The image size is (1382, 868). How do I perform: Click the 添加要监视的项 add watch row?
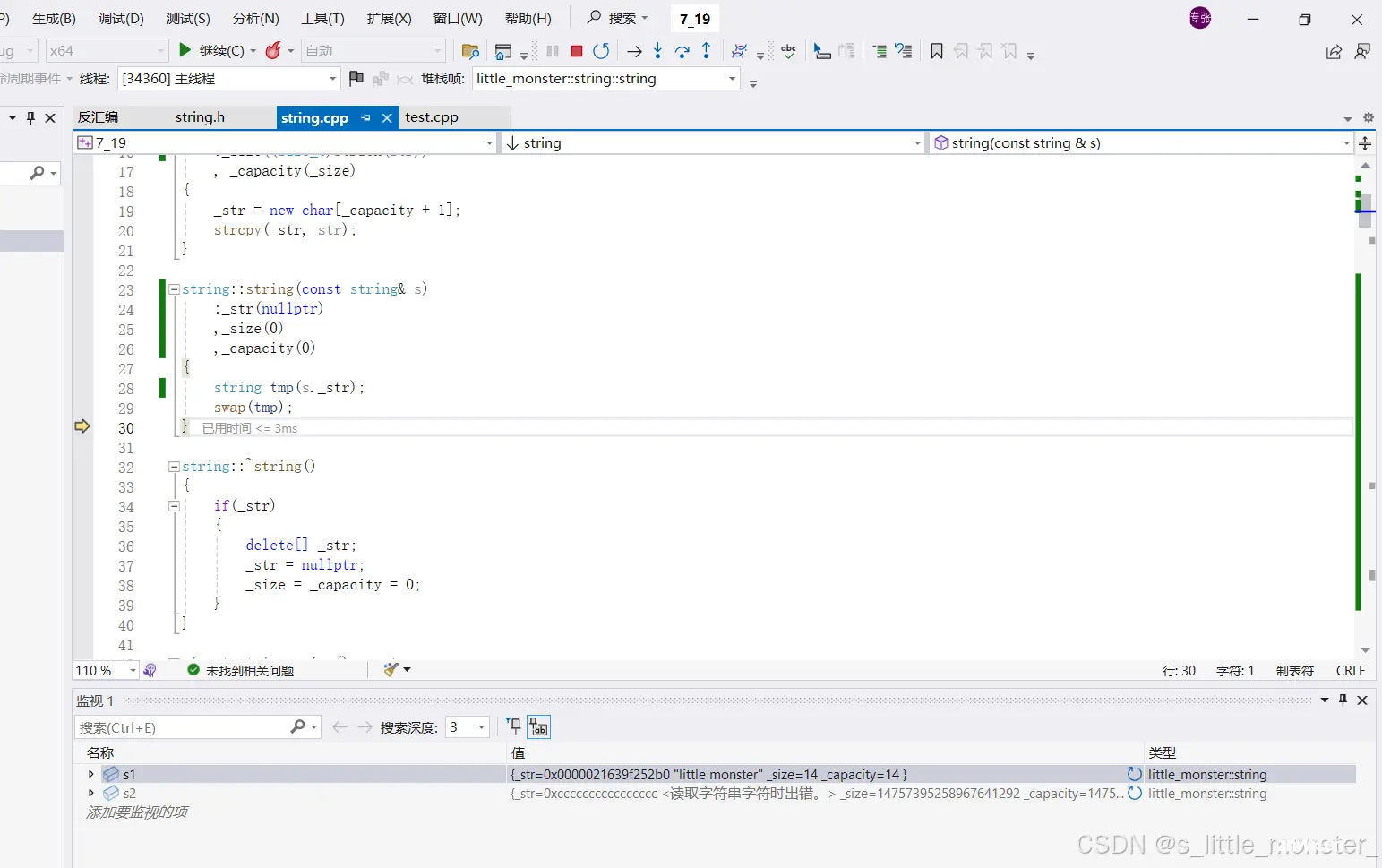(x=137, y=812)
